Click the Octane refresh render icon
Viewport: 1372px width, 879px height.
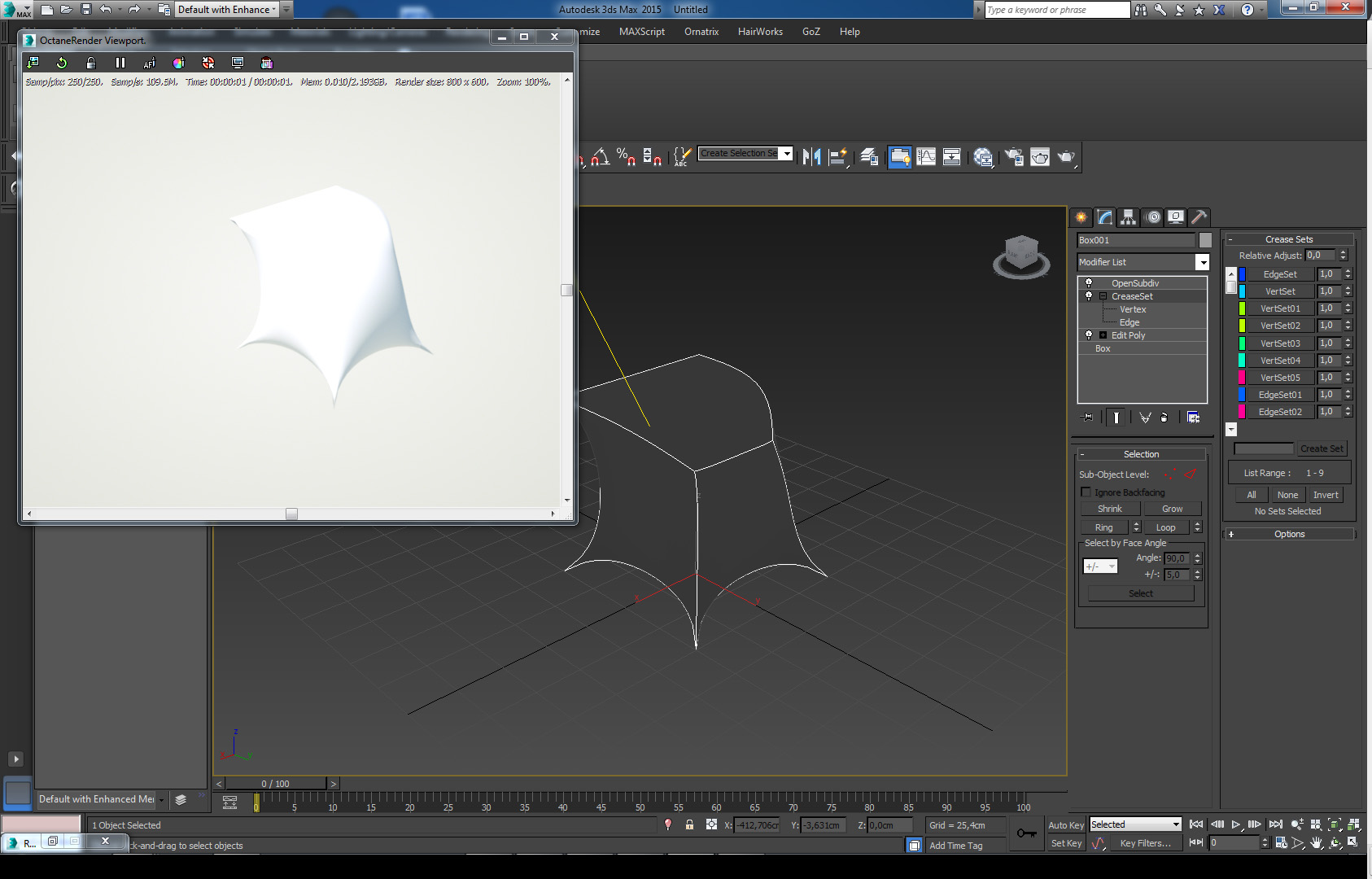point(62,63)
